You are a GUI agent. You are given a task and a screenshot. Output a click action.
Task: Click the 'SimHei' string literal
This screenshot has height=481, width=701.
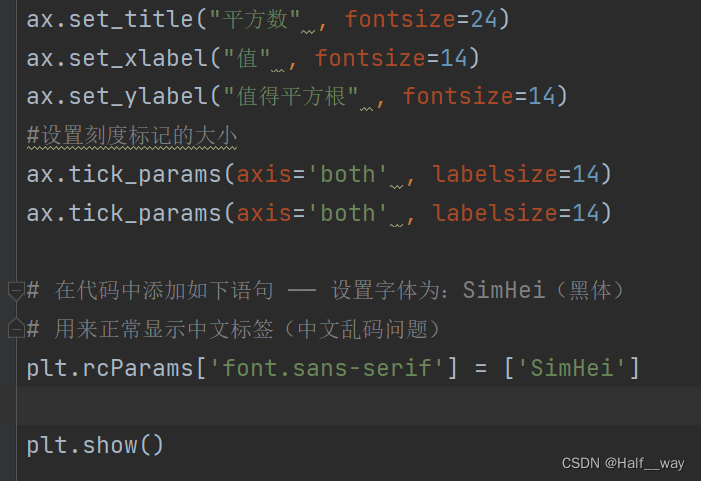pyautogui.click(x=571, y=368)
